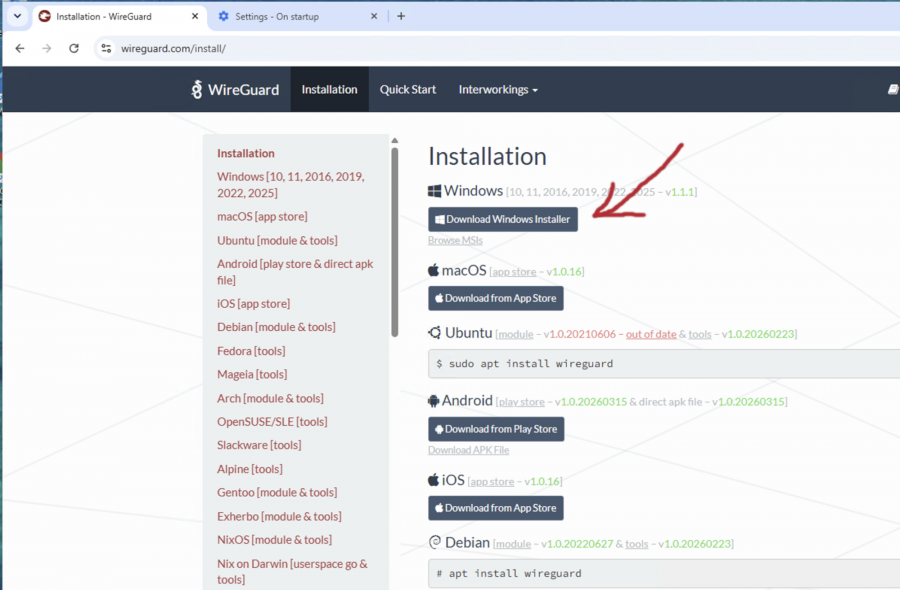Open sidebar Debian [module & tools] link
The height and width of the screenshot is (590, 900).
point(277,327)
